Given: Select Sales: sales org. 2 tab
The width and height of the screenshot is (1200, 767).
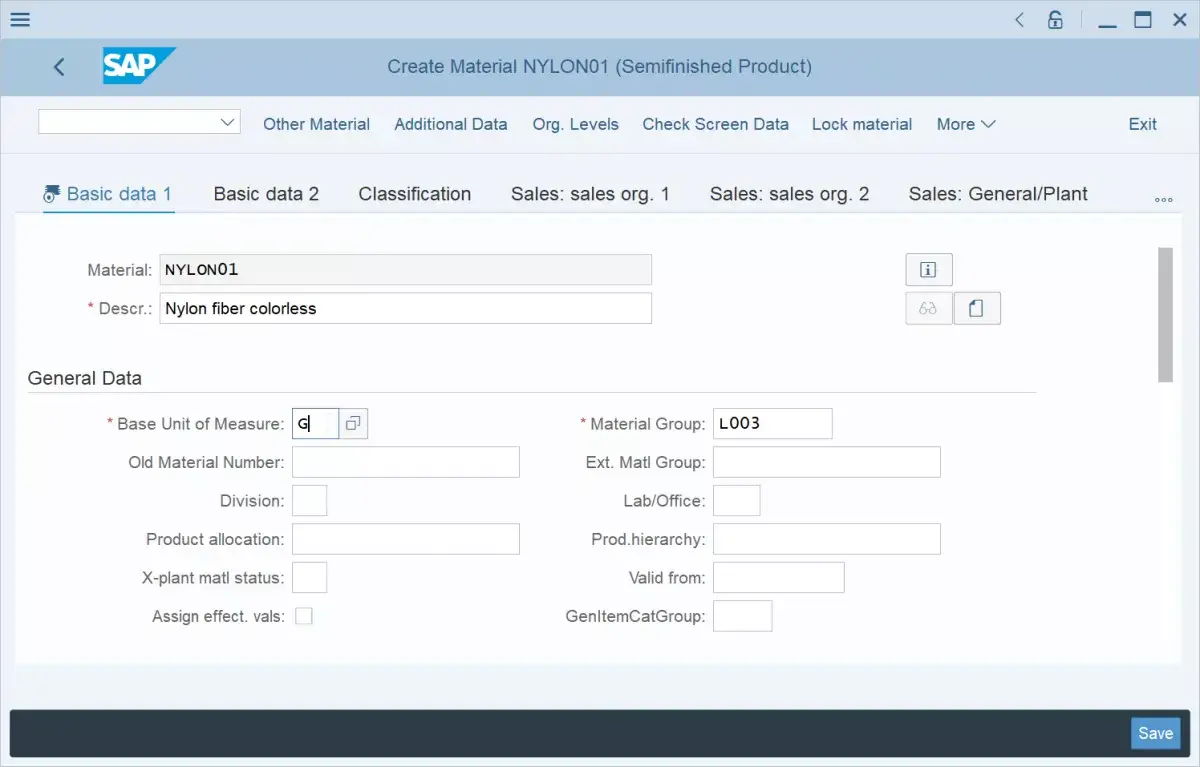Looking at the screenshot, I should [x=790, y=194].
